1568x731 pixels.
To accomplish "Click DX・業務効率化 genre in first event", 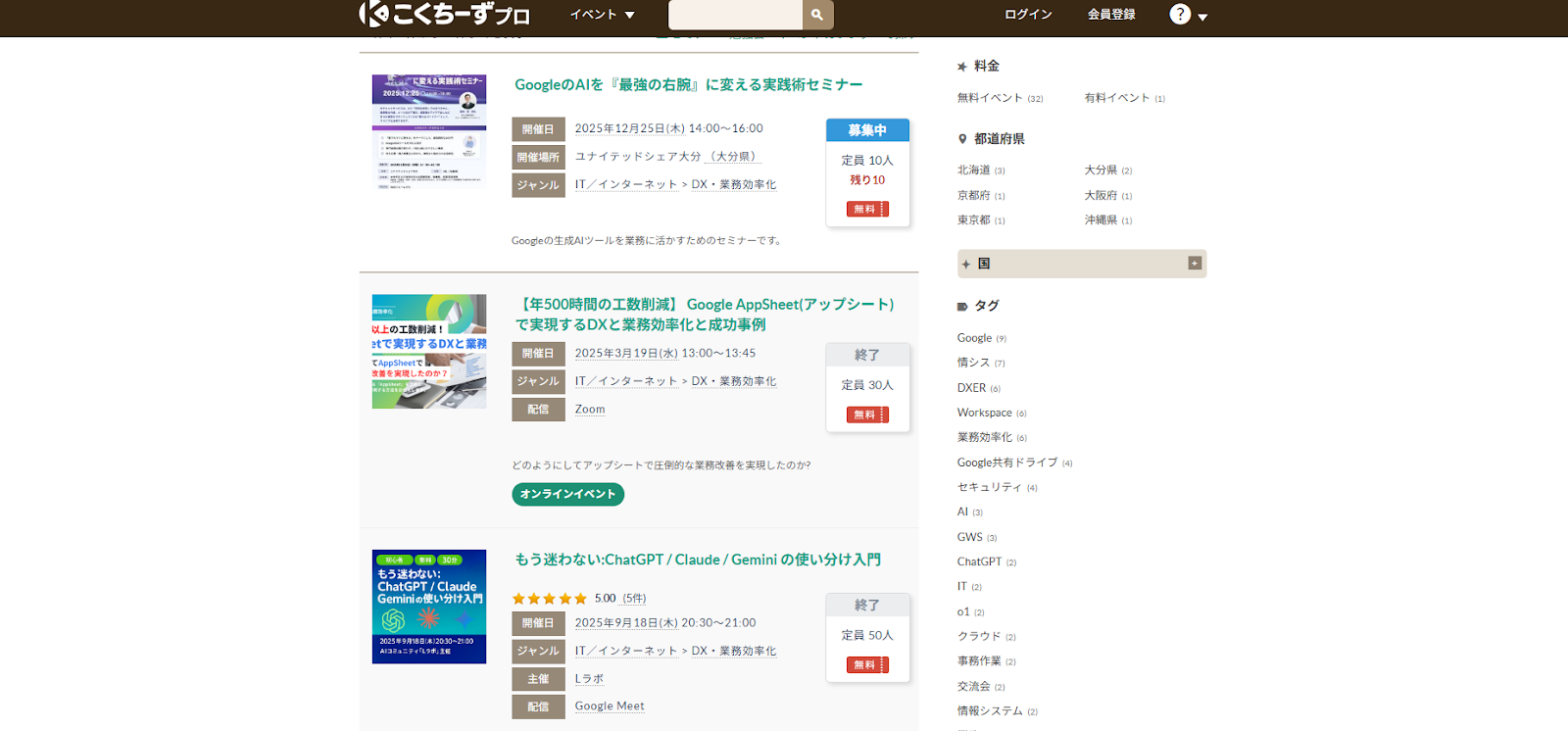I will click(x=734, y=185).
